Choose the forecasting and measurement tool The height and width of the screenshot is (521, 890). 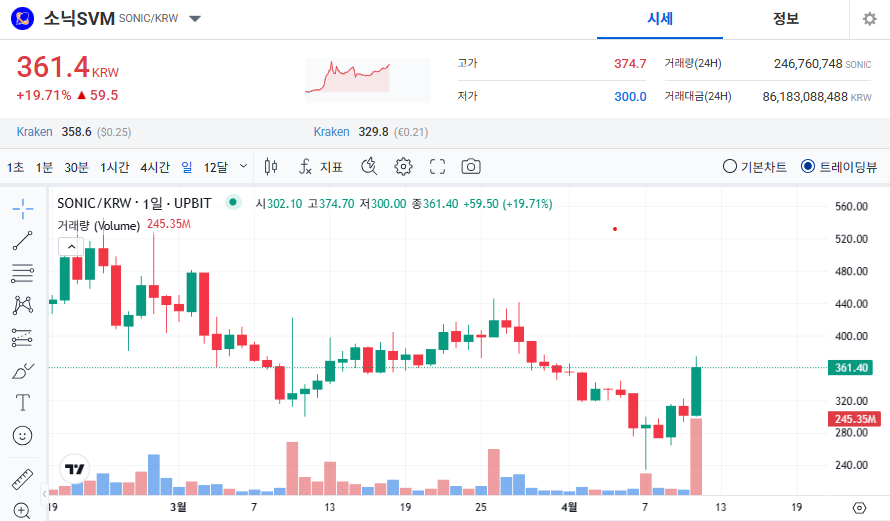[x=23, y=338]
